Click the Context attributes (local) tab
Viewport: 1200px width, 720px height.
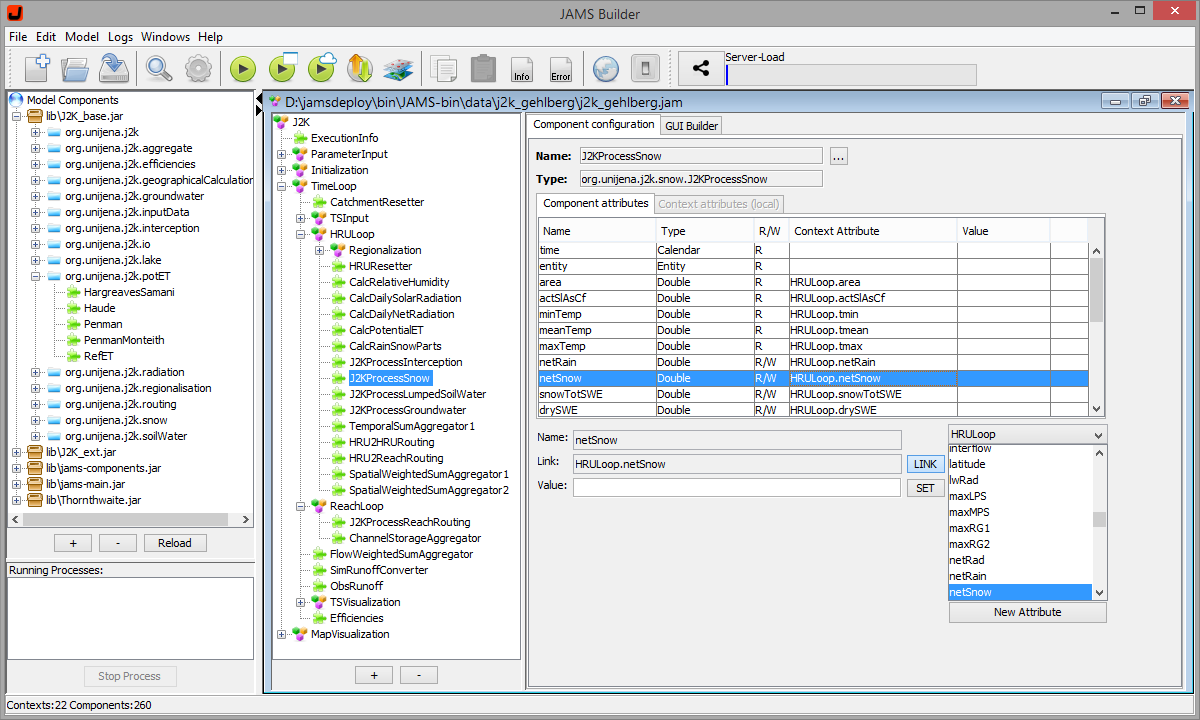click(719, 204)
